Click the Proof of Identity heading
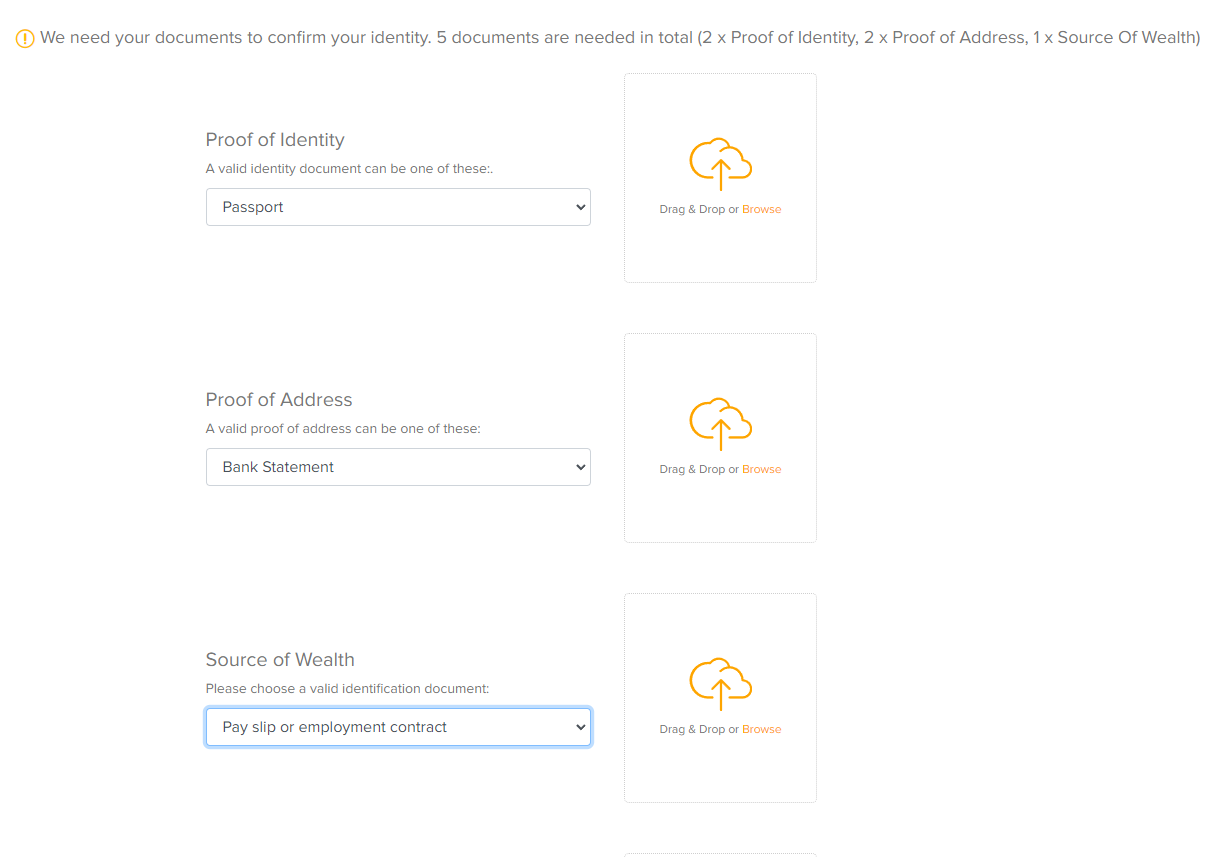1219x857 pixels. (275, 140)
